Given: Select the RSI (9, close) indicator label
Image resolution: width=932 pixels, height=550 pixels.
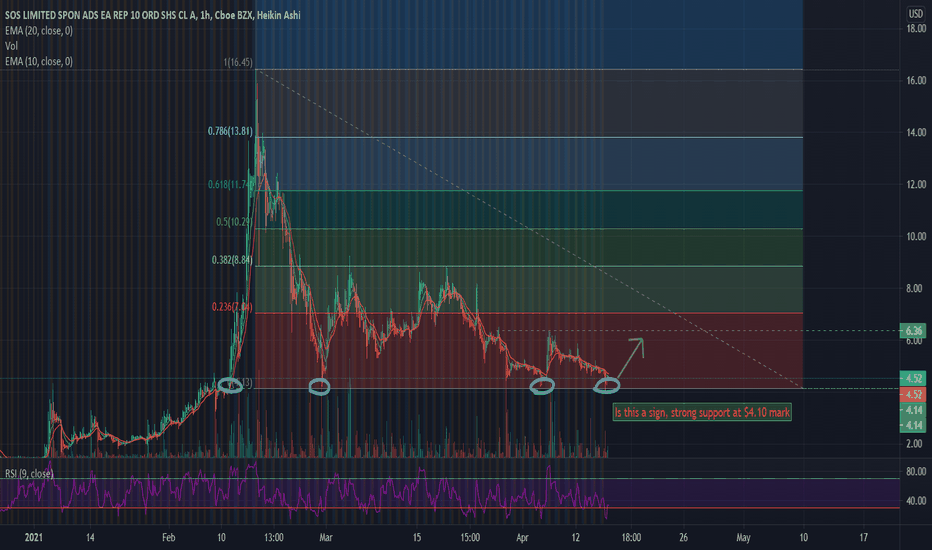Looking at the screenshot, I should pyautogui.click(x=29, y=473).
